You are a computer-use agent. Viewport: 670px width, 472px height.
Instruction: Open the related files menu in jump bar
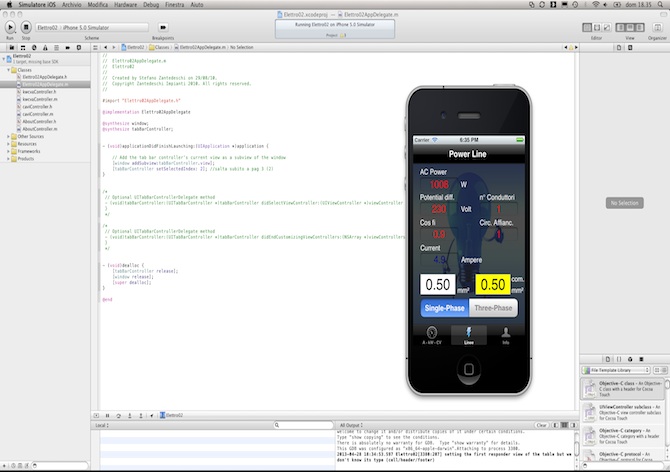[x=96, y=47]
